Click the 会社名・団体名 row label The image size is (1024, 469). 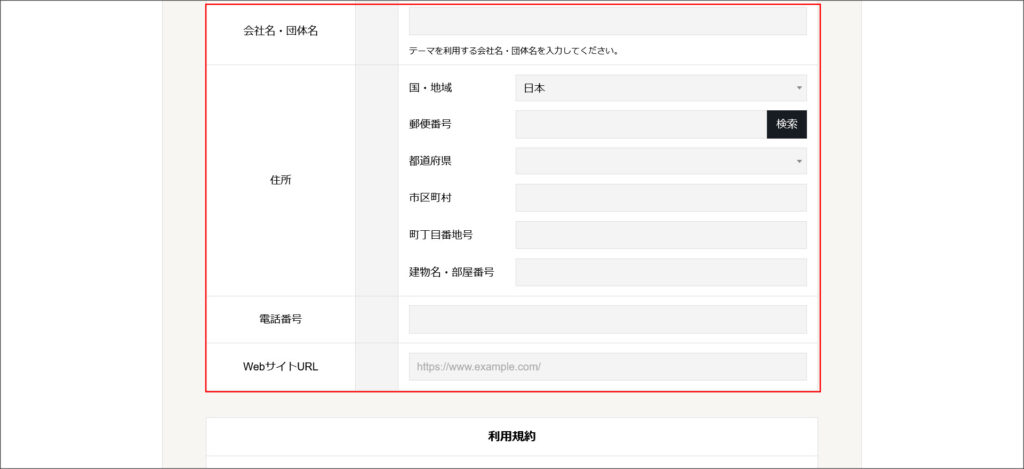click(x=280, y=31)
